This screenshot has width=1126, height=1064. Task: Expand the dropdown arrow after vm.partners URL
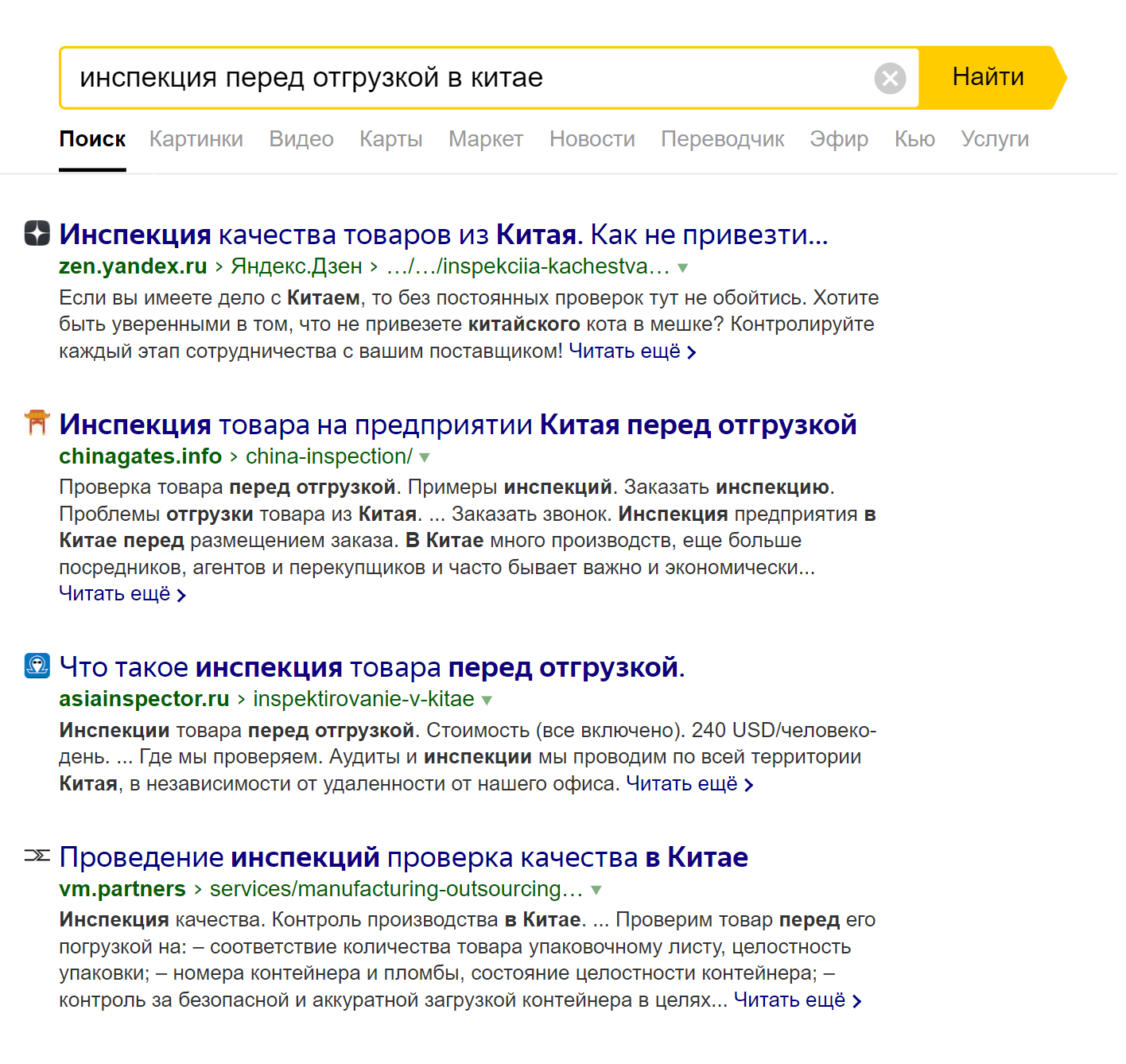[596, 891]
